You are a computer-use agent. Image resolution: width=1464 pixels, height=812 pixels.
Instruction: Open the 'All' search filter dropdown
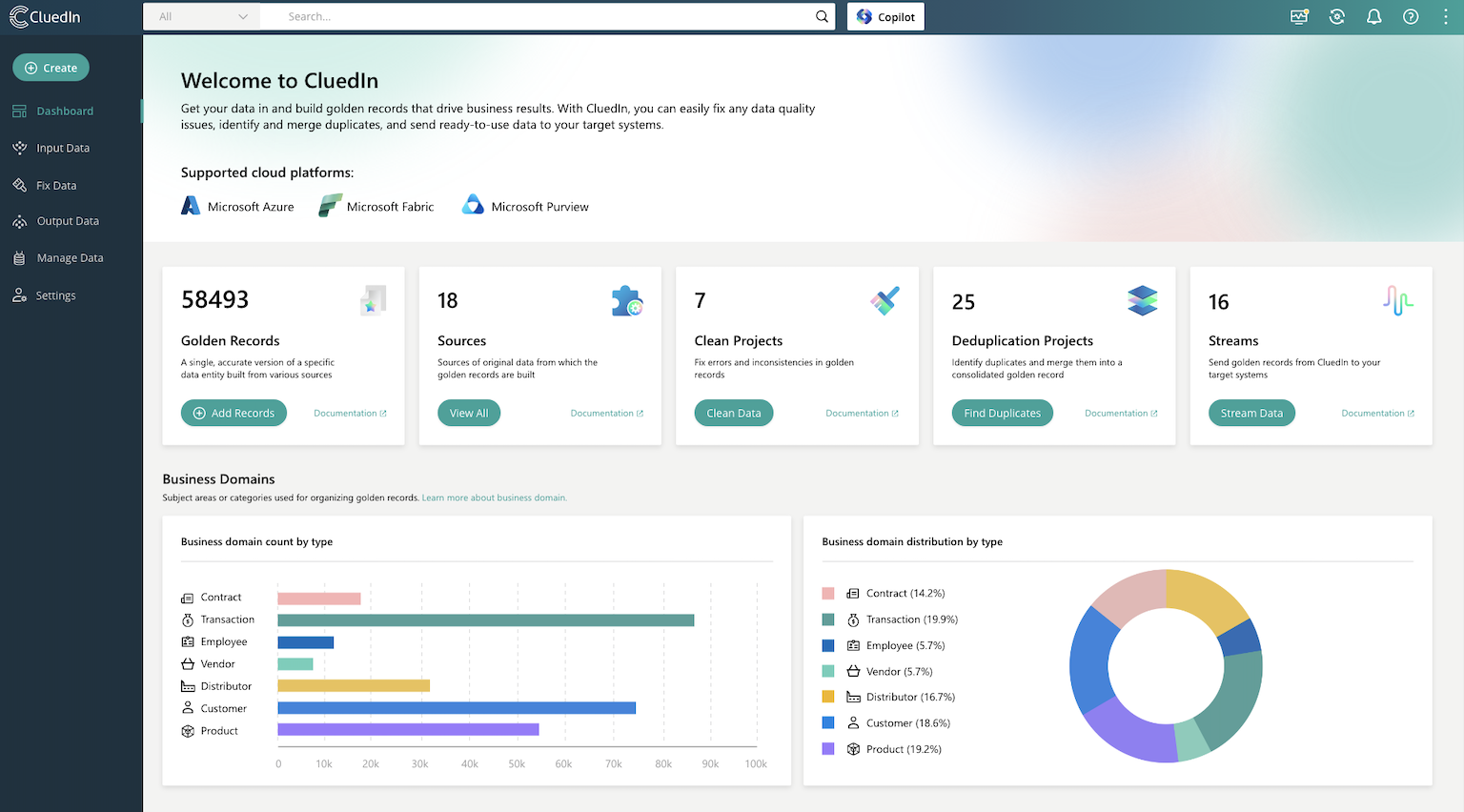click(x=201, y=16)
